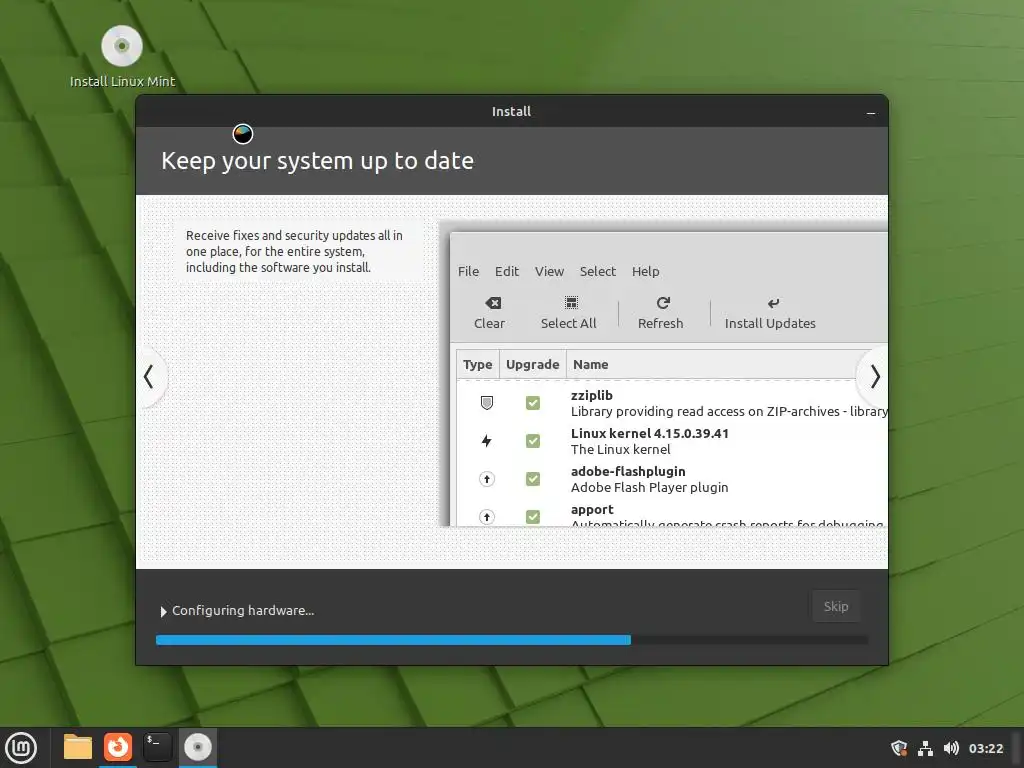1024x768 pixels.
Task: Go to the next slideshow slide
Action: point(875,376)
